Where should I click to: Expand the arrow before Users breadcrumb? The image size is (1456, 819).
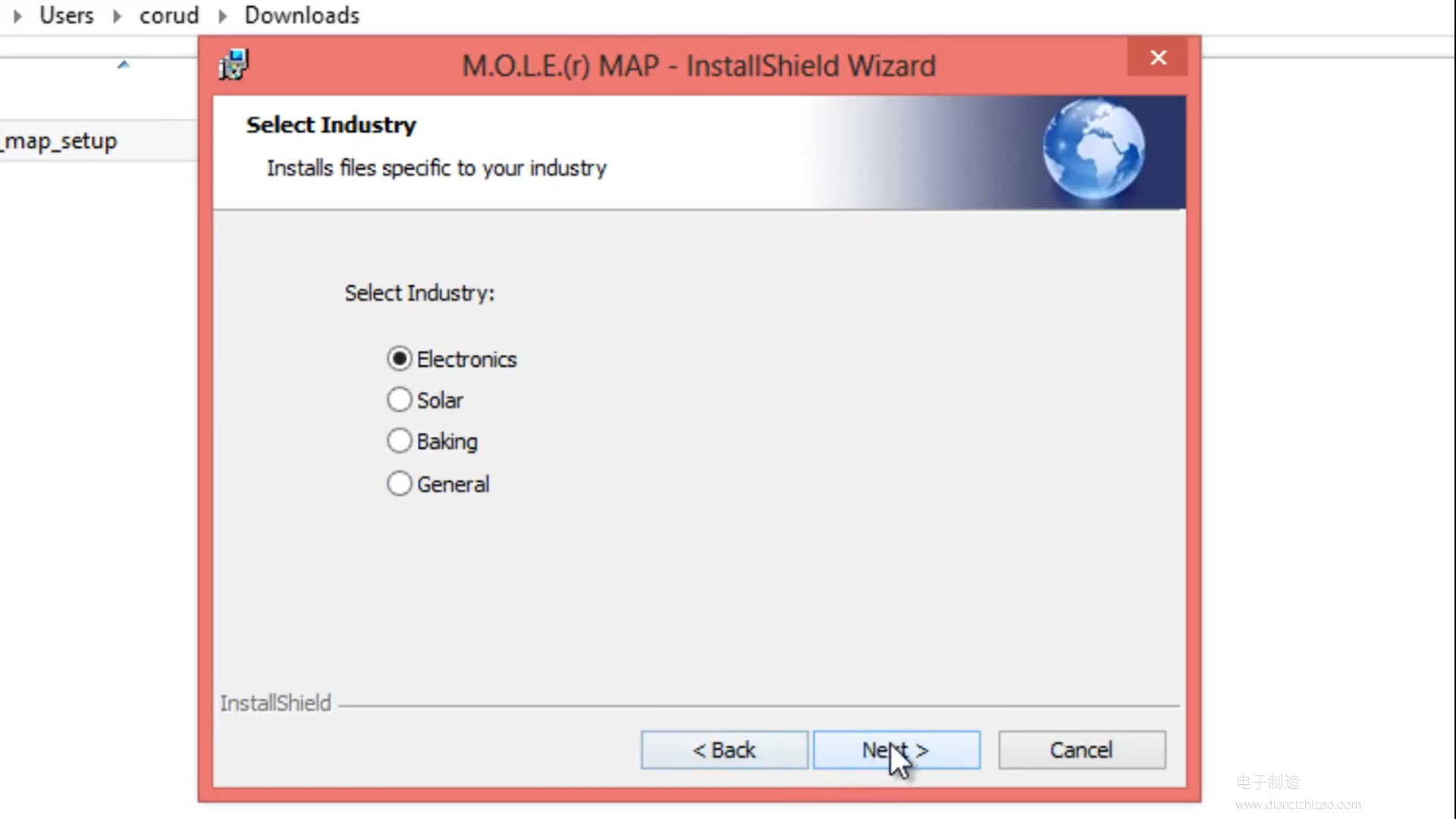tap(17, 16)
